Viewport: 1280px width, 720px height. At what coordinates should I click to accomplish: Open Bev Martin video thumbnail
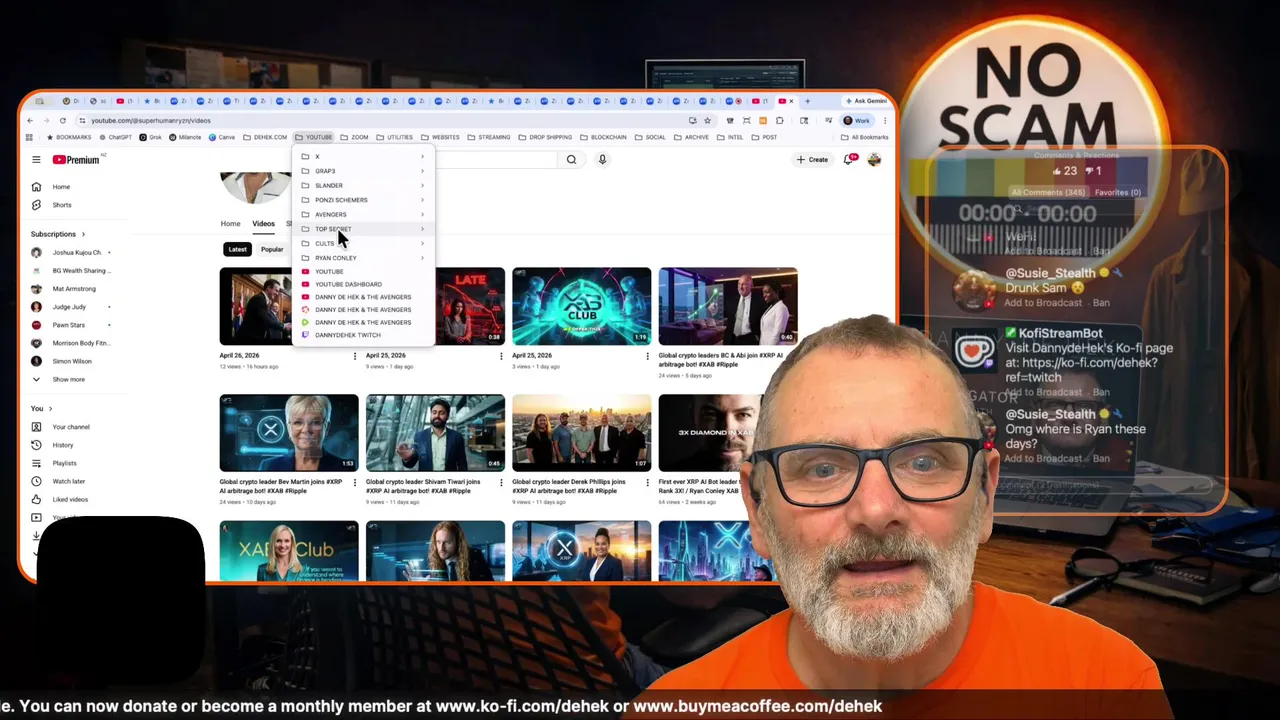(289, 433)
